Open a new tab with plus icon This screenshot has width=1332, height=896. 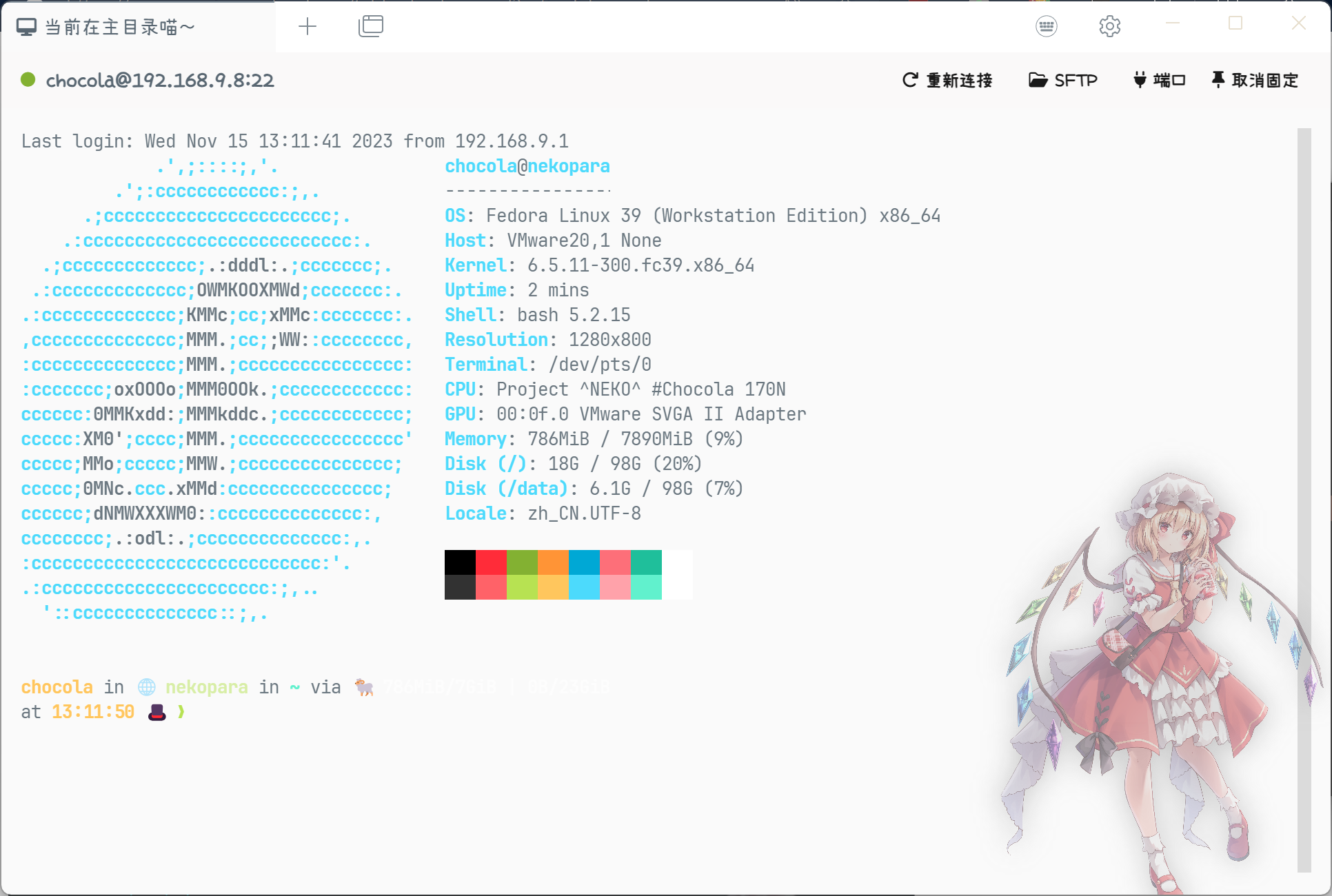[307, 26]
